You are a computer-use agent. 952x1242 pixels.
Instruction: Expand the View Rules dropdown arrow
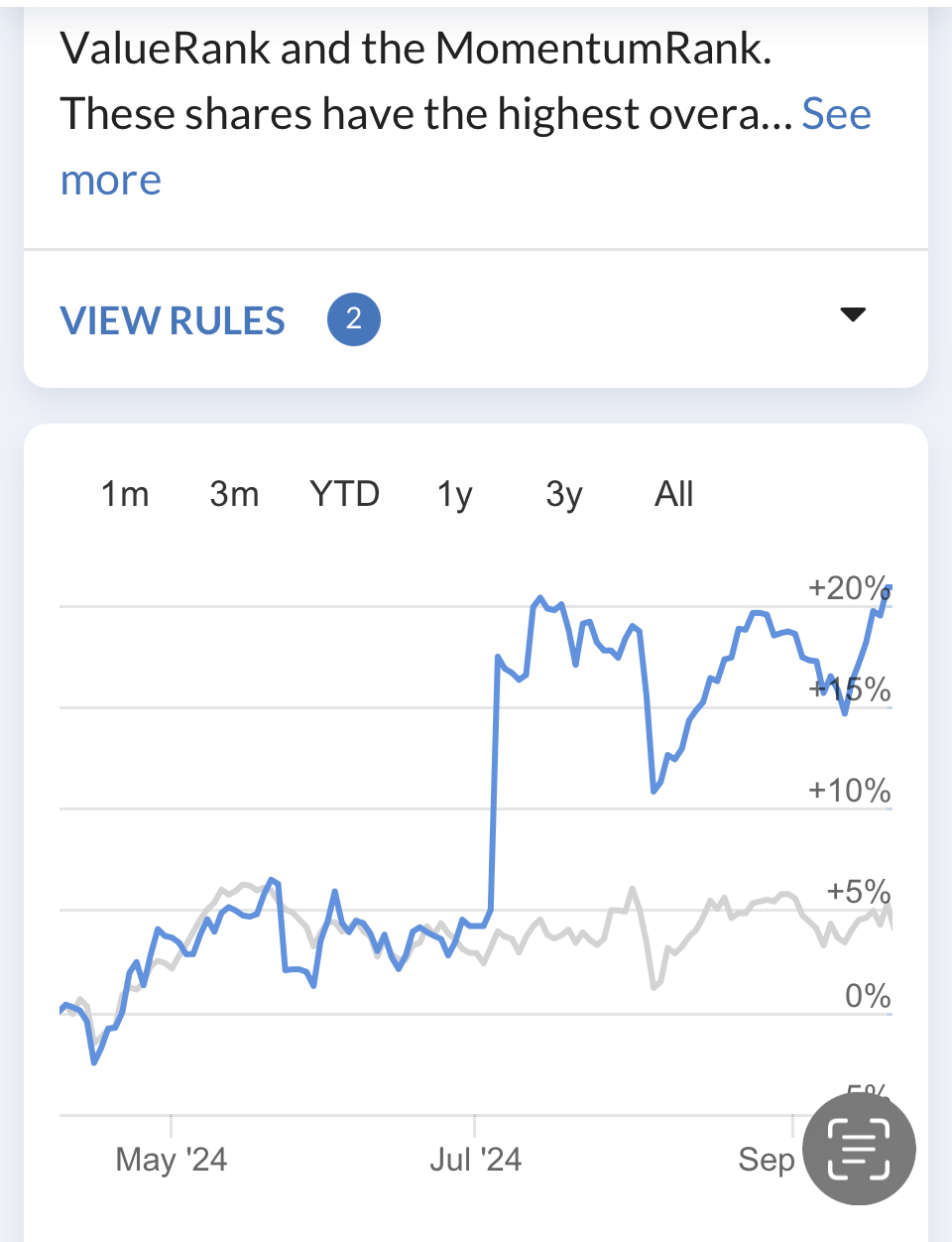(853, 314)
